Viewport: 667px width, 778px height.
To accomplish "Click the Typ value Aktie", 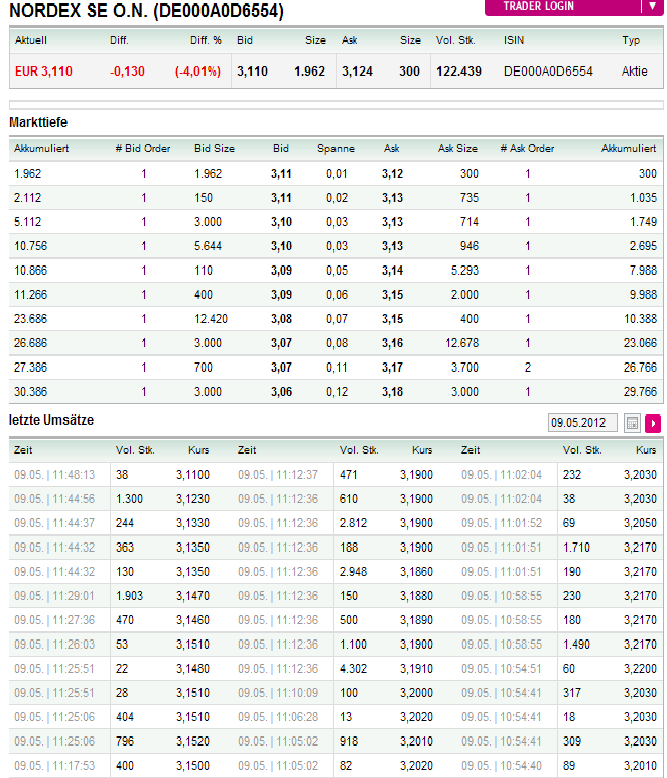I will click(634, 71).
